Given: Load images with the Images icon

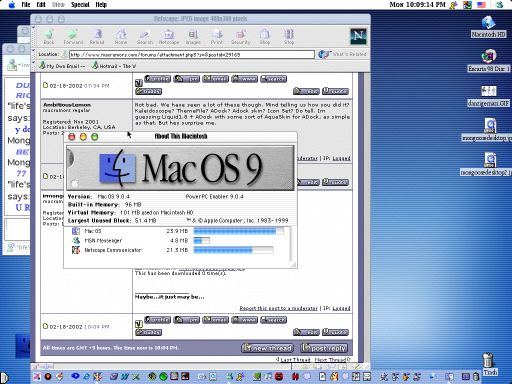Looking at the screenshot, I should coord(193,36).
